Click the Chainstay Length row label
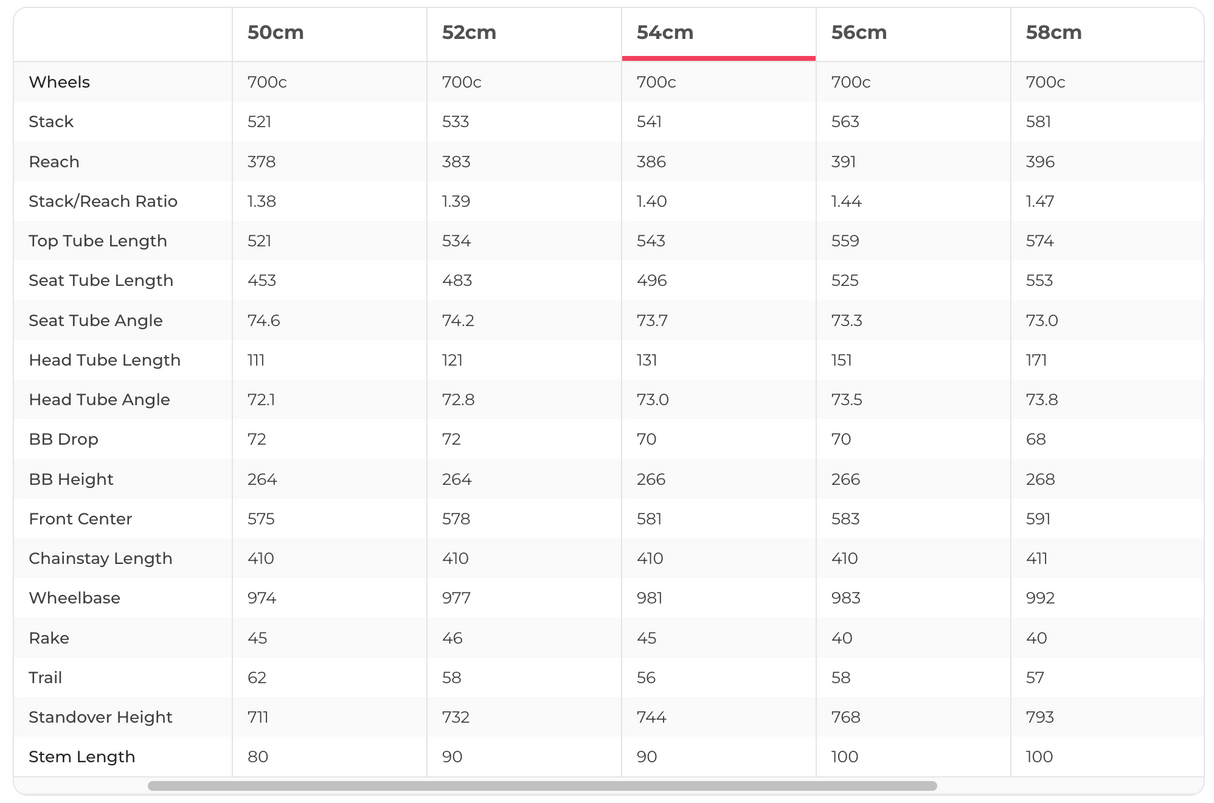The height and width of the screenshot is (803, 1214). coord(100,558)
